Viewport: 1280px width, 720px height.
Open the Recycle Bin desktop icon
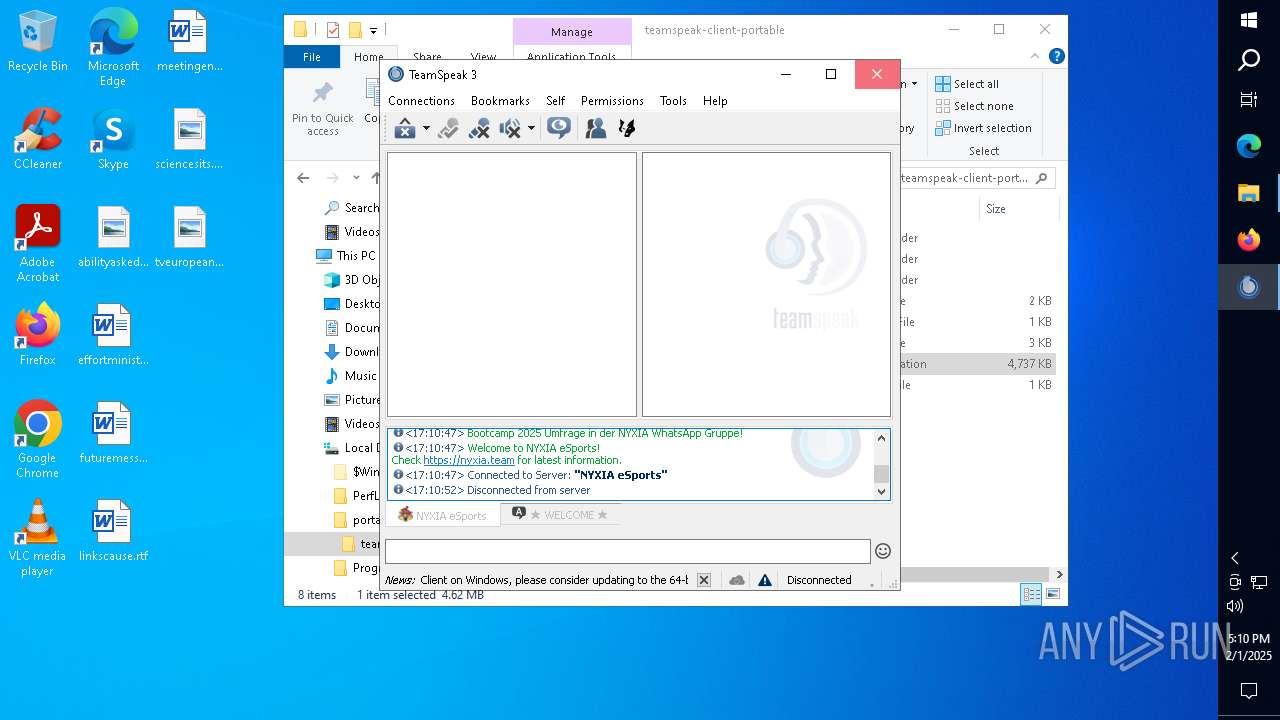[38, 42]
